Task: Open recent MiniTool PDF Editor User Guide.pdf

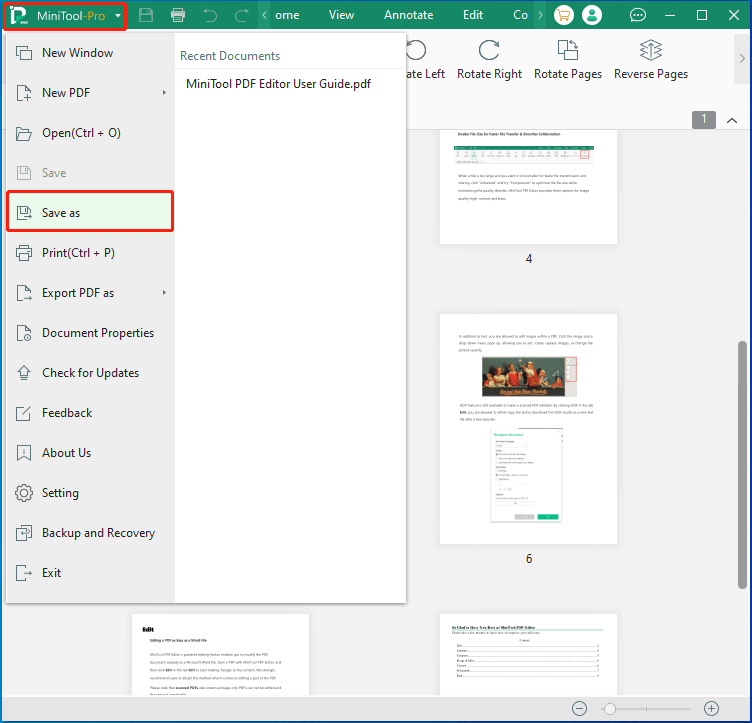Action: (x=278, y=84)
